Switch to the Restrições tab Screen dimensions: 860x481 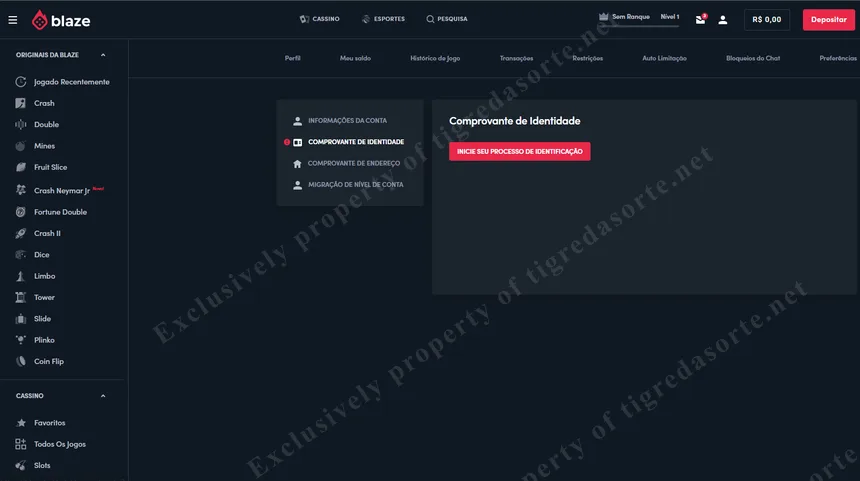click(587, 58)
